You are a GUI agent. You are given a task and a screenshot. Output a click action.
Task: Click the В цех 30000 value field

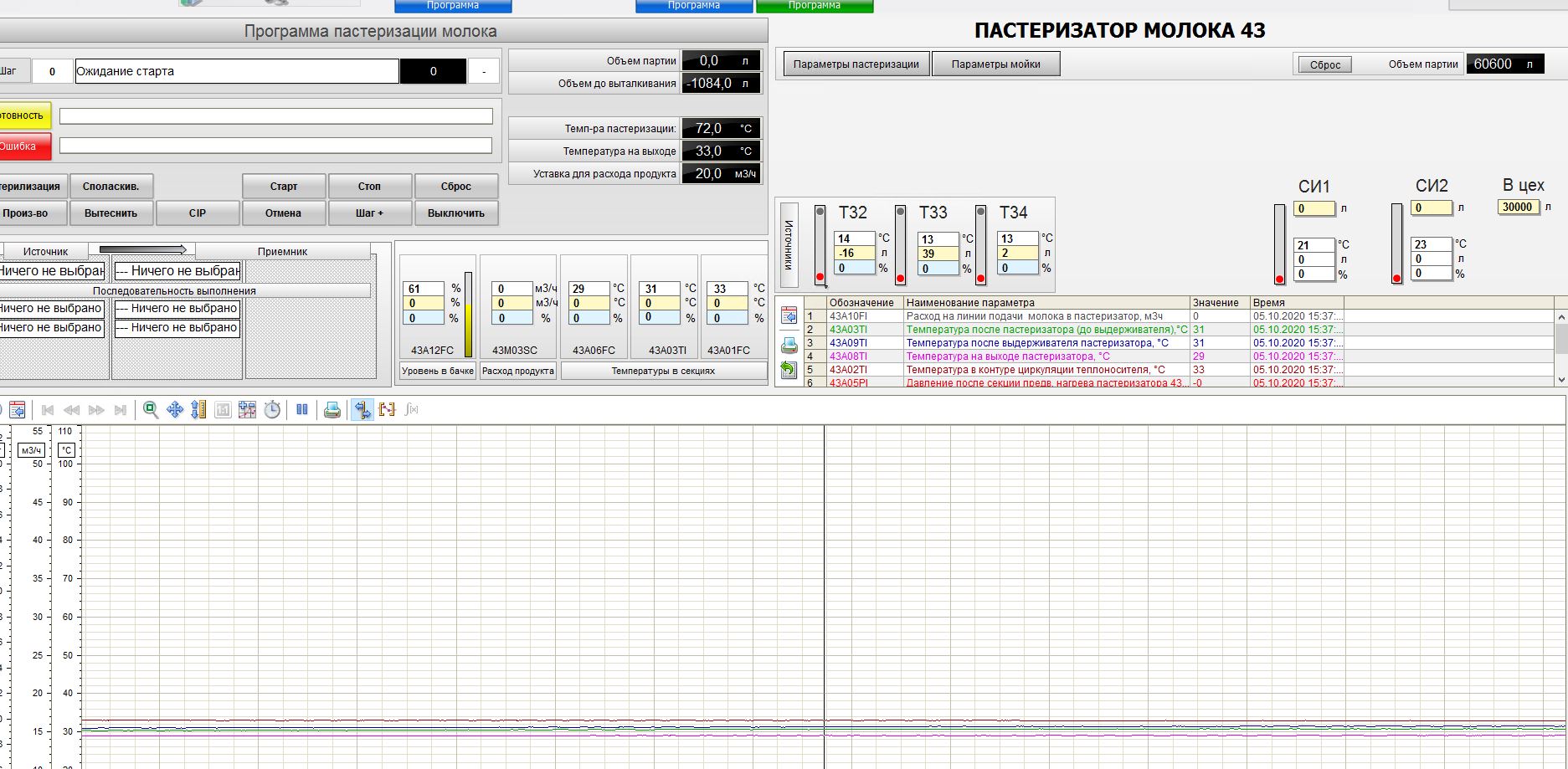(1518, 208)
